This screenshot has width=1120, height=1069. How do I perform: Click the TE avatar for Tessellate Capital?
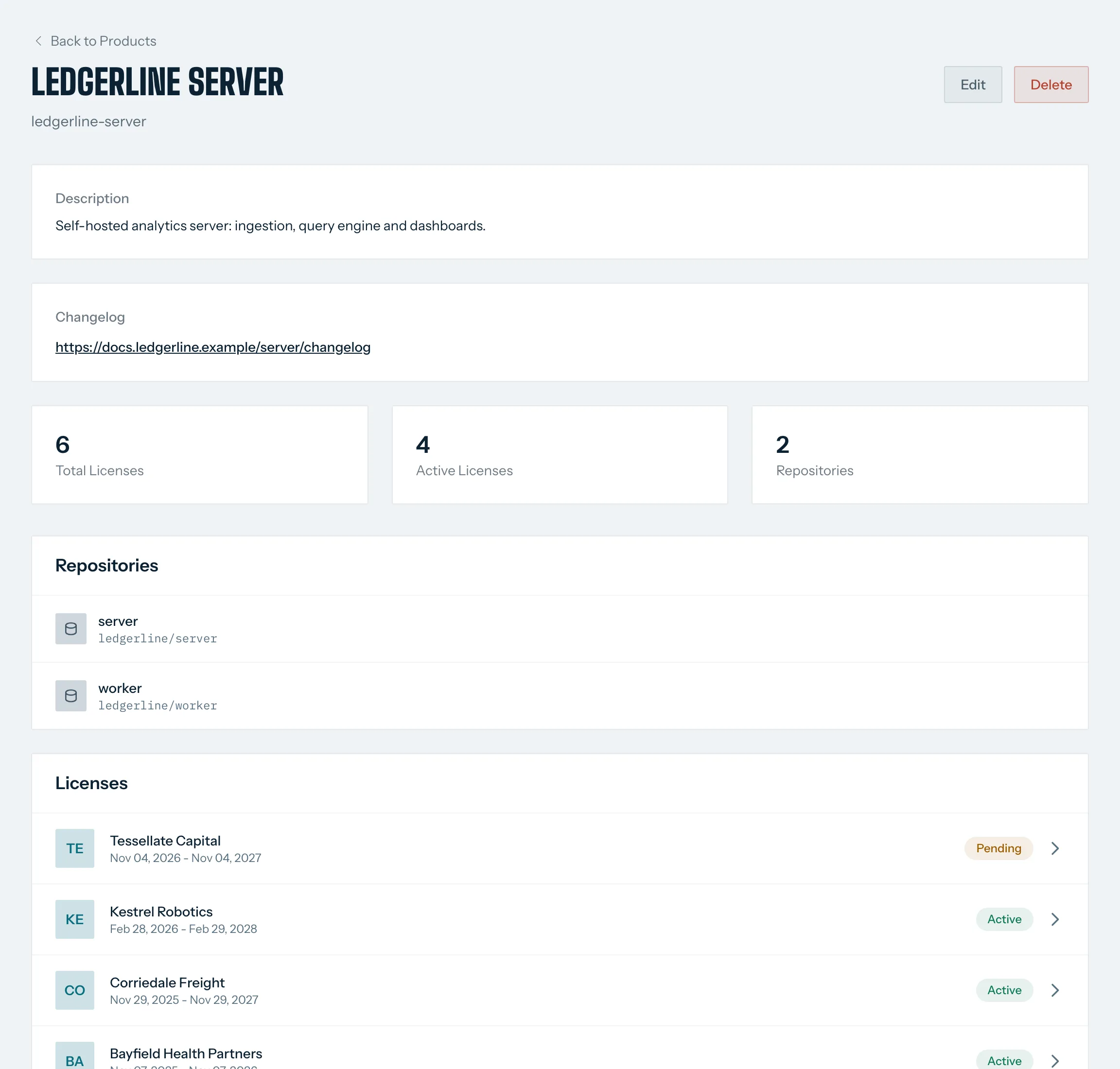point(75,848)
